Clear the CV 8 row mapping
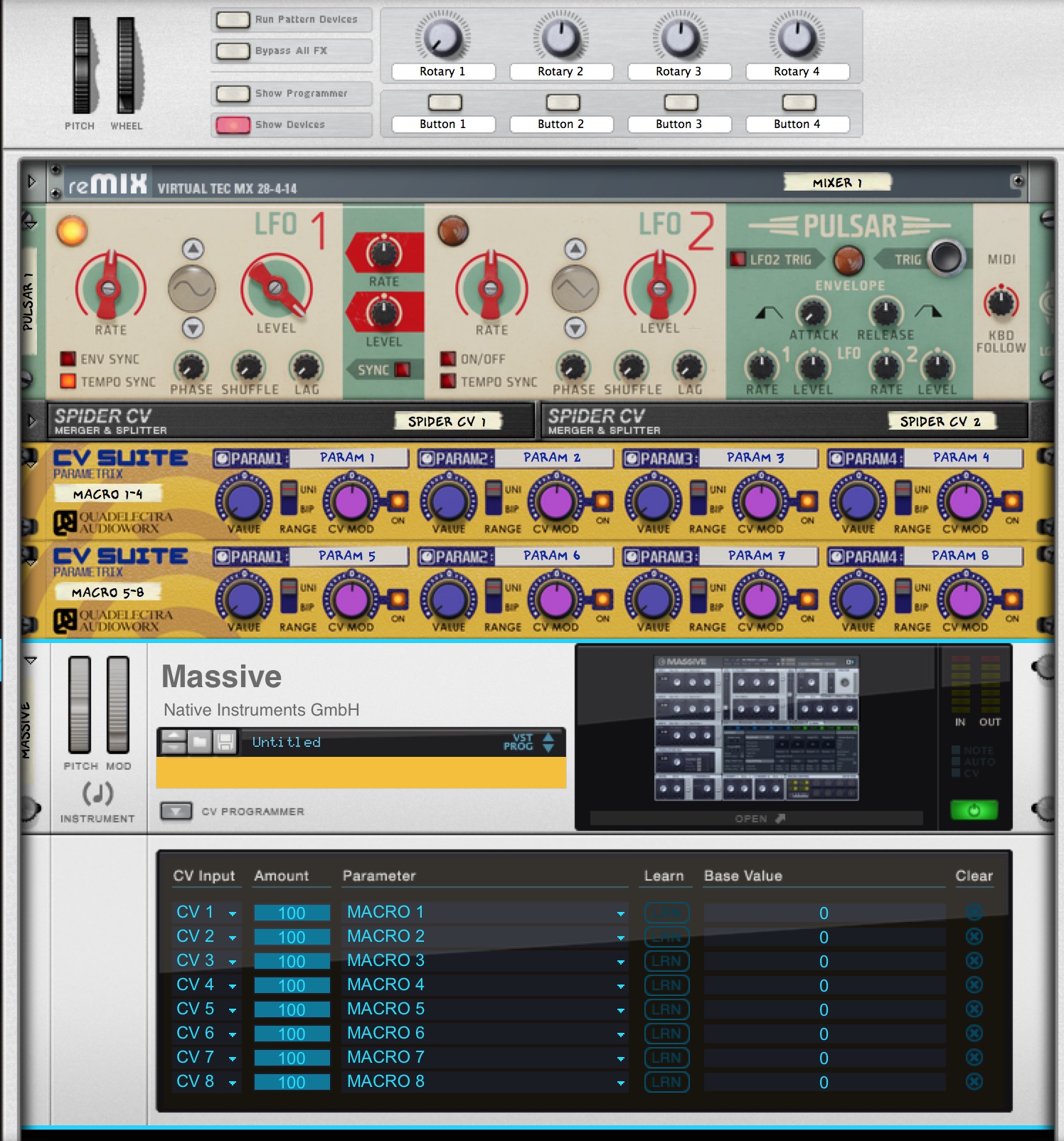Image resolution: width=1064 pixels, height=1141 pixels. [x=974, y=1081]
